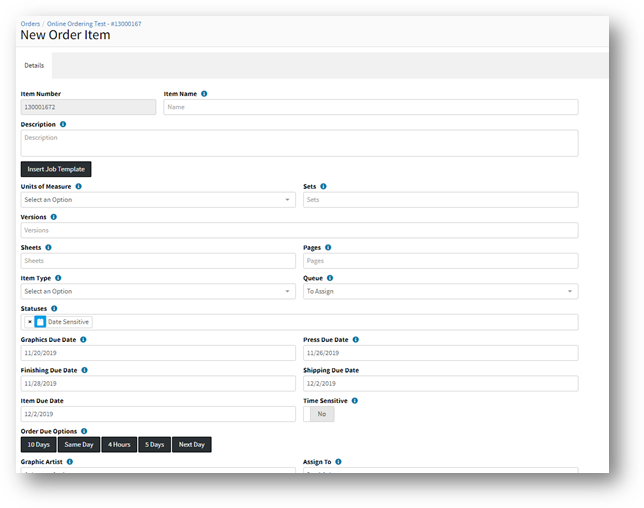This screenshot has height=508, width=644.
Task: Click the Date Sensitive calendar icon
Action: [40, 322]
